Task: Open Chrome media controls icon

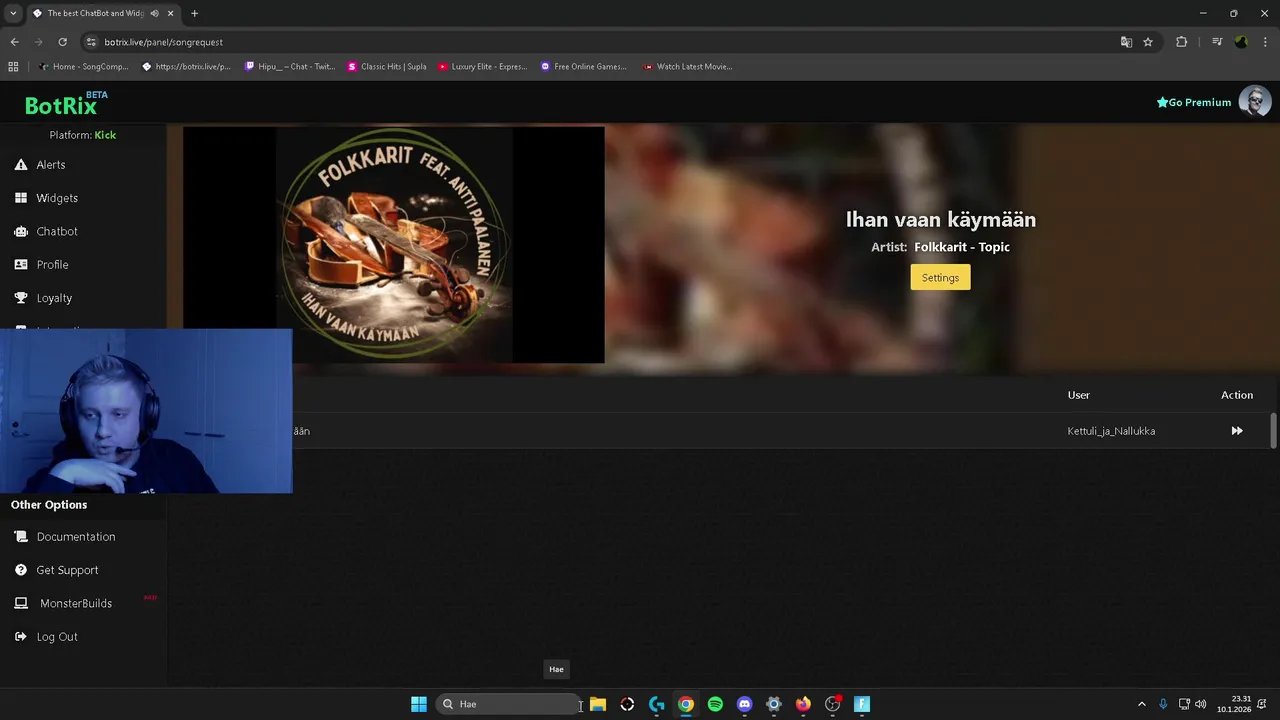Action: (x=1216, y=42)
